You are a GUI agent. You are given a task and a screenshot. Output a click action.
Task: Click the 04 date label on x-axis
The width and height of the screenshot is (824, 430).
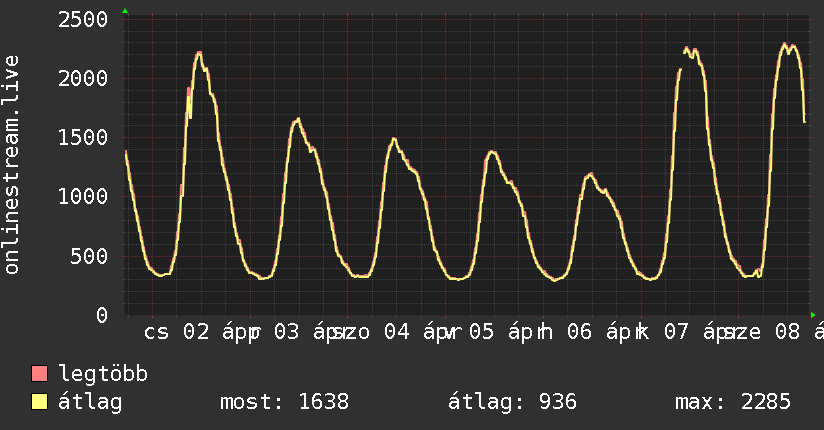396,332
